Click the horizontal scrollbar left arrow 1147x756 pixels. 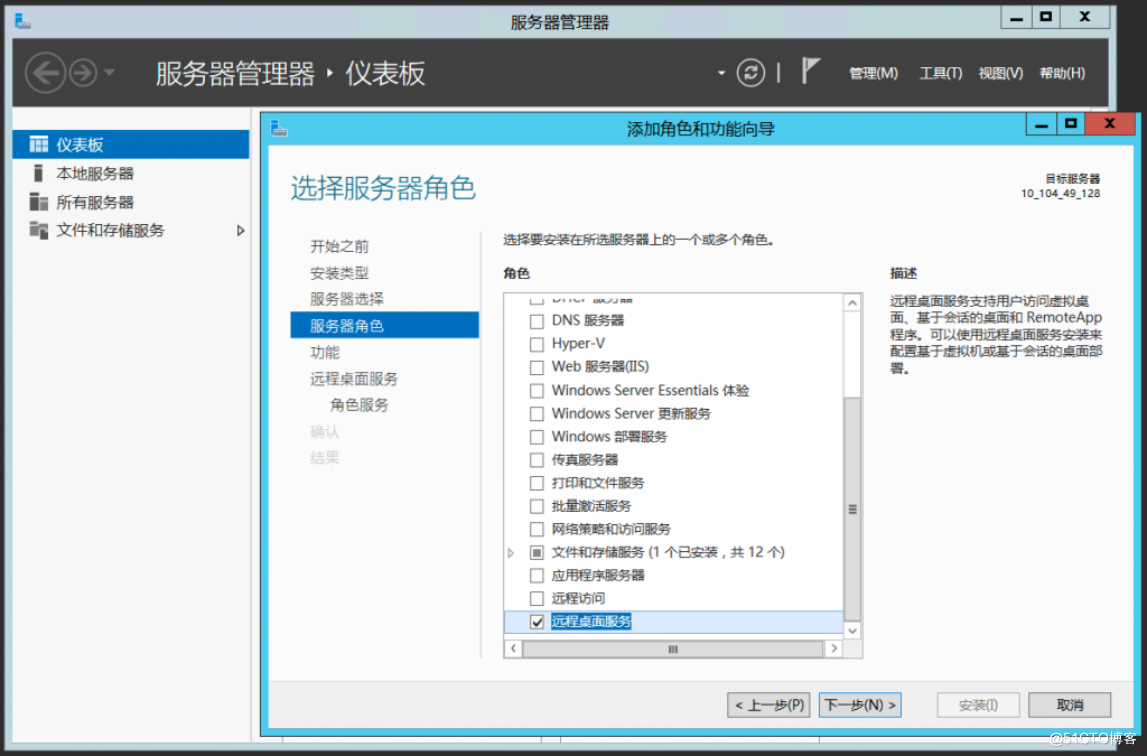[514, 648]
